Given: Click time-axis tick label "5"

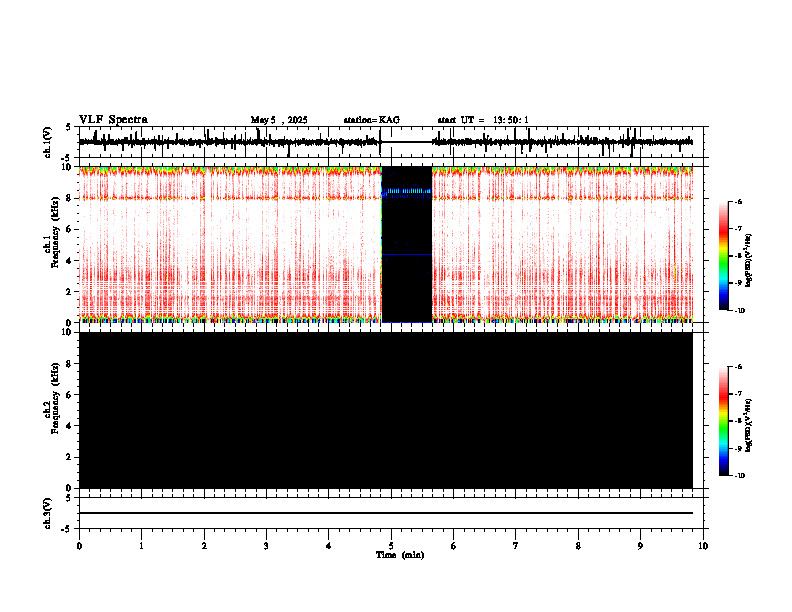Looking at the screenshot, I should tap(391, 546).
